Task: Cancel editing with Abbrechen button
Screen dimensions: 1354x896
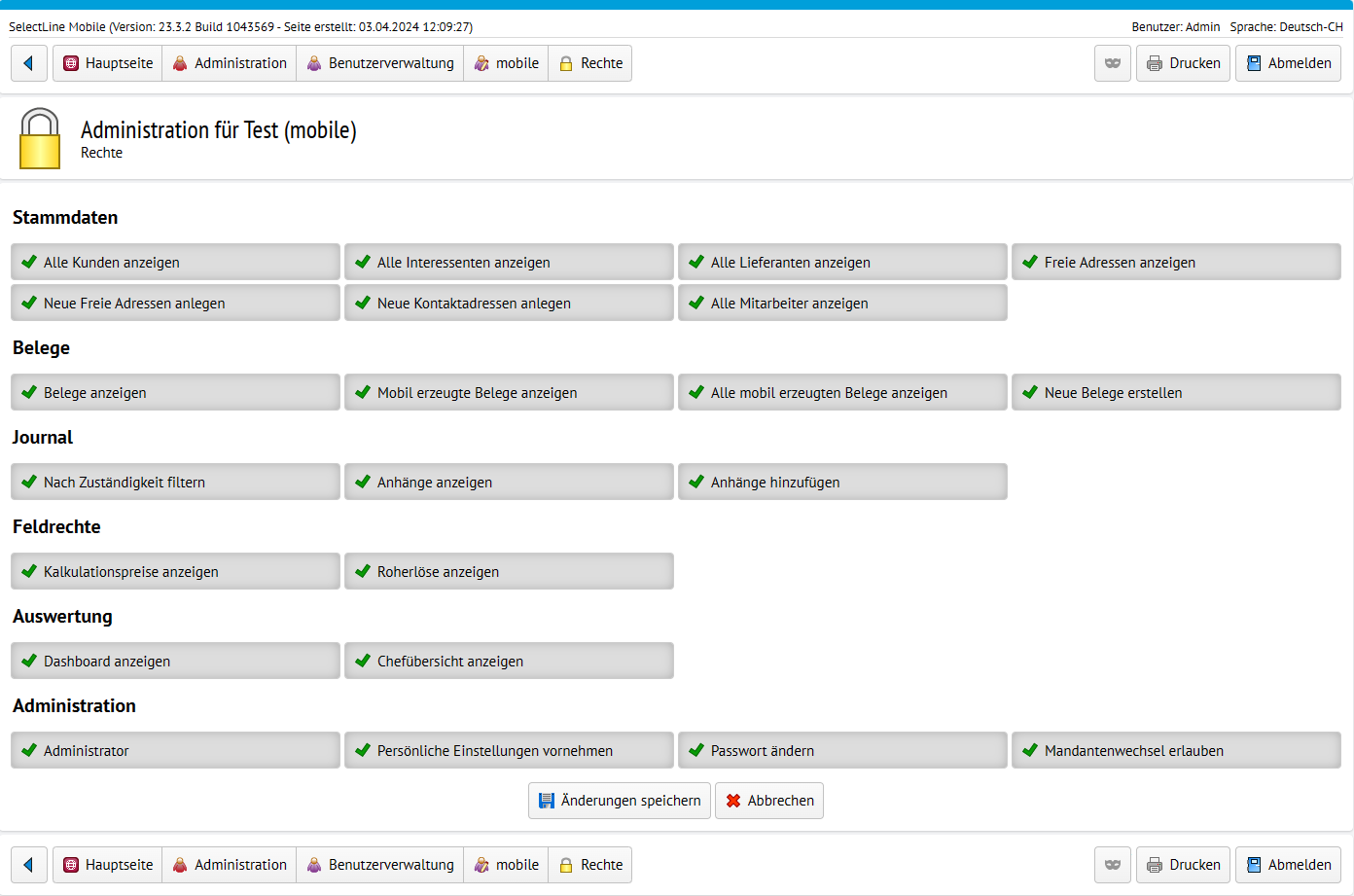Action: (769, 801)
